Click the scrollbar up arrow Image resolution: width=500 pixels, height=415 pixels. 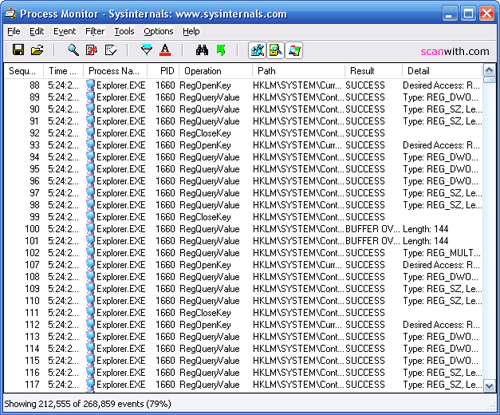pos(489,70)
